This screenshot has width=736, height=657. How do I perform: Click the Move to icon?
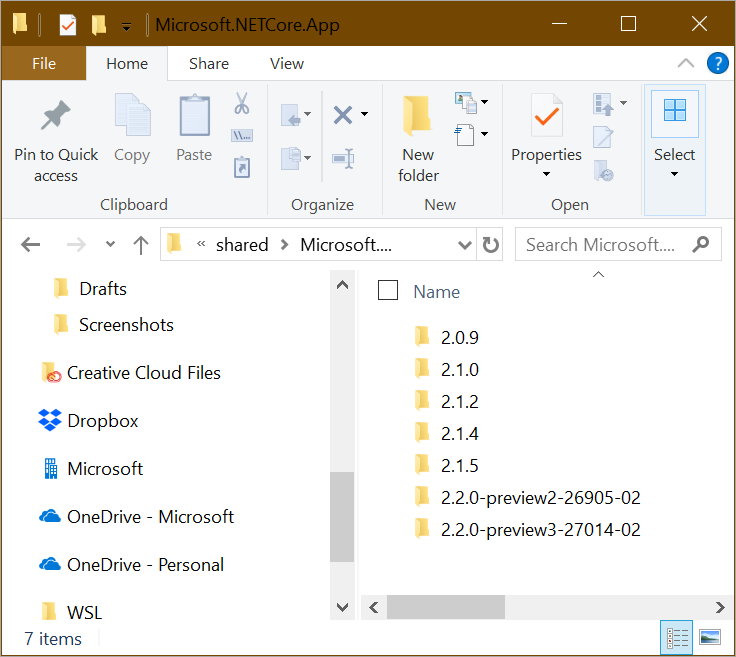click(x=291, y=115)
